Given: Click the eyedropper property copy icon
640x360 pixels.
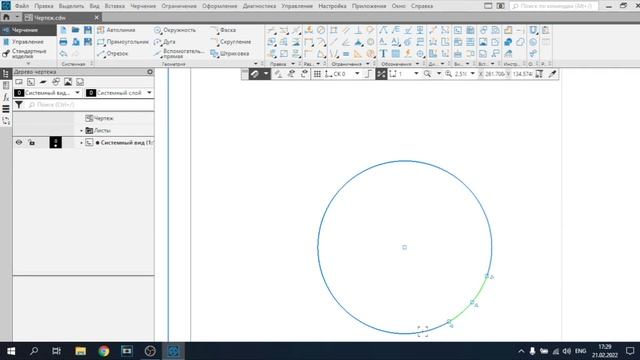Looking at the screenshot, I should click(x=552, y=74).
